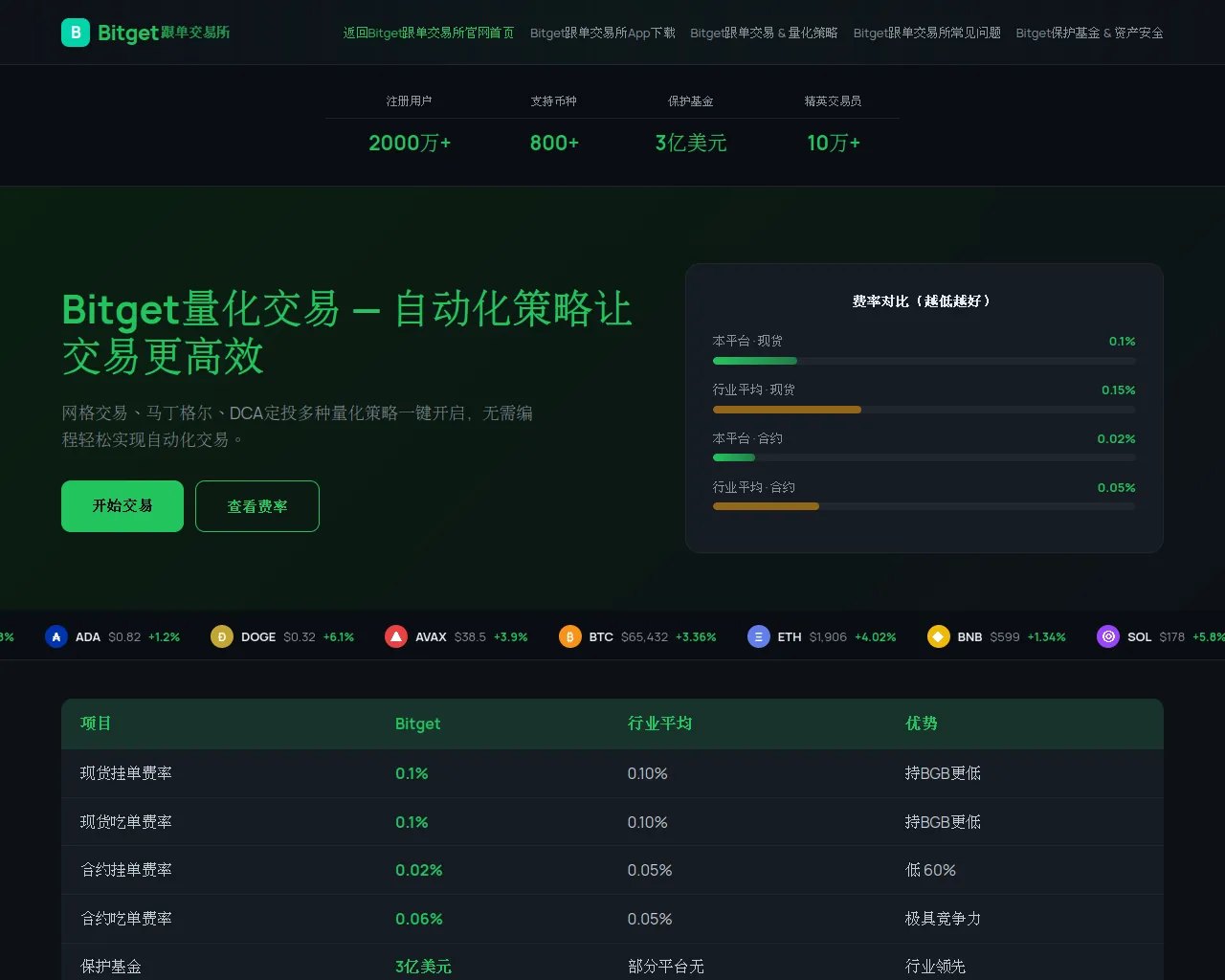1225x980 pixels.
Task: Click the BTC price $65,432
Action: pos(645,637)
